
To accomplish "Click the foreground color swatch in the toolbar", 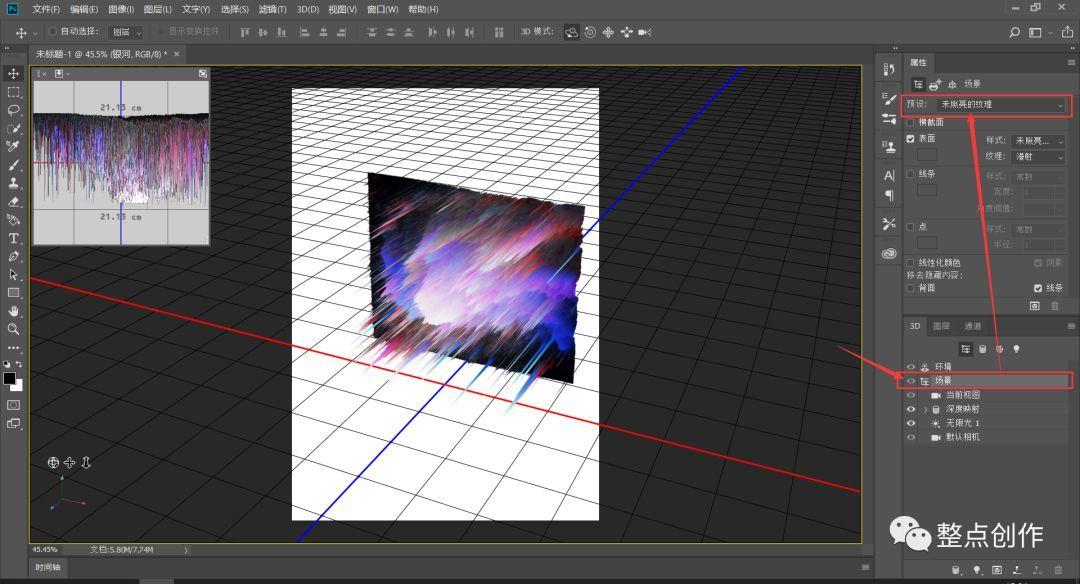I will pos(11,378).
